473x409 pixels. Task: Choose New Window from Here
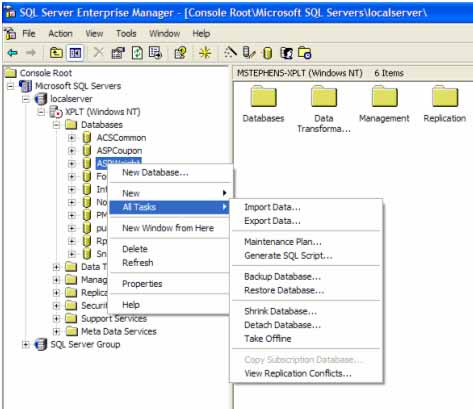[x=169, y=228]
